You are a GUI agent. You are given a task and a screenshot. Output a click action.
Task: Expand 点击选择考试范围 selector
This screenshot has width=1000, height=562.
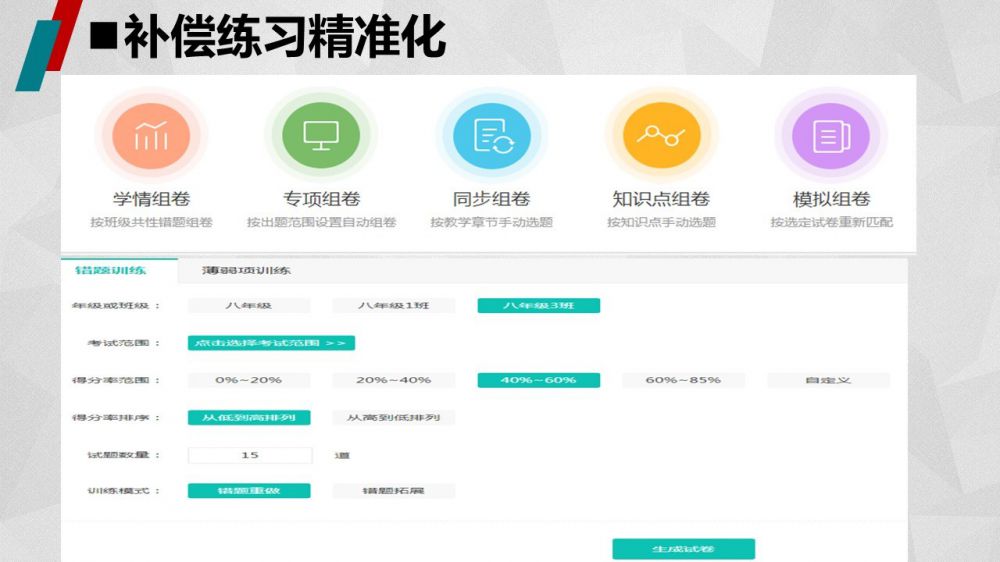[x=271, y=343]
